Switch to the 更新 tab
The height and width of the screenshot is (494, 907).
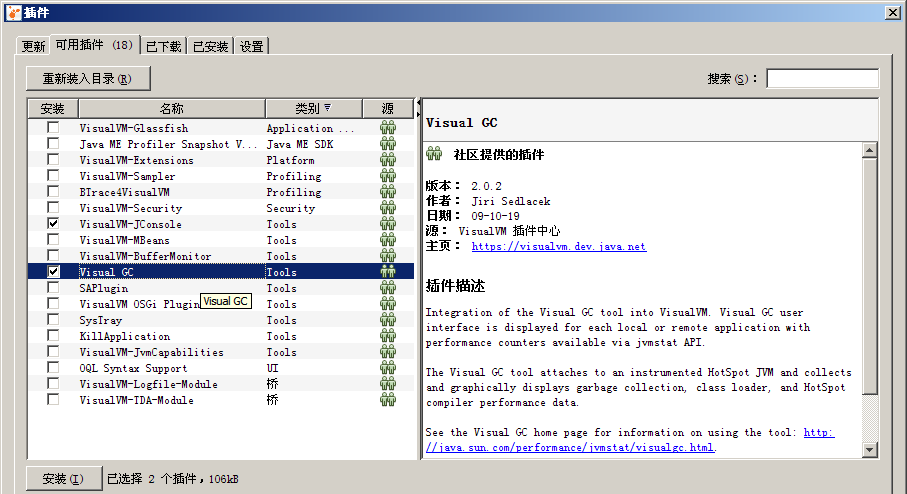point(33,46)
